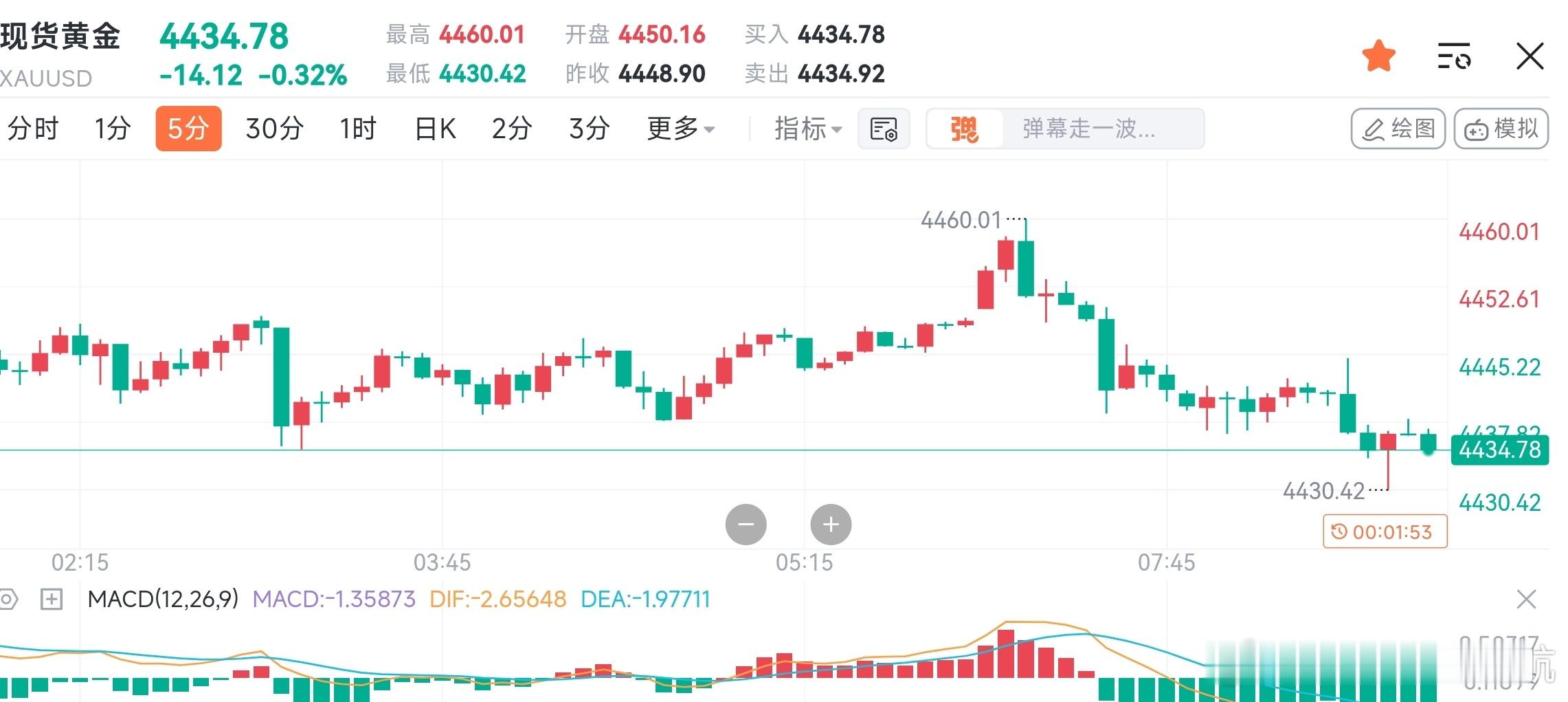Switch to the 30分 timeframe
Viewport: 1568px width, 702px height.
[x=273, y=128]
